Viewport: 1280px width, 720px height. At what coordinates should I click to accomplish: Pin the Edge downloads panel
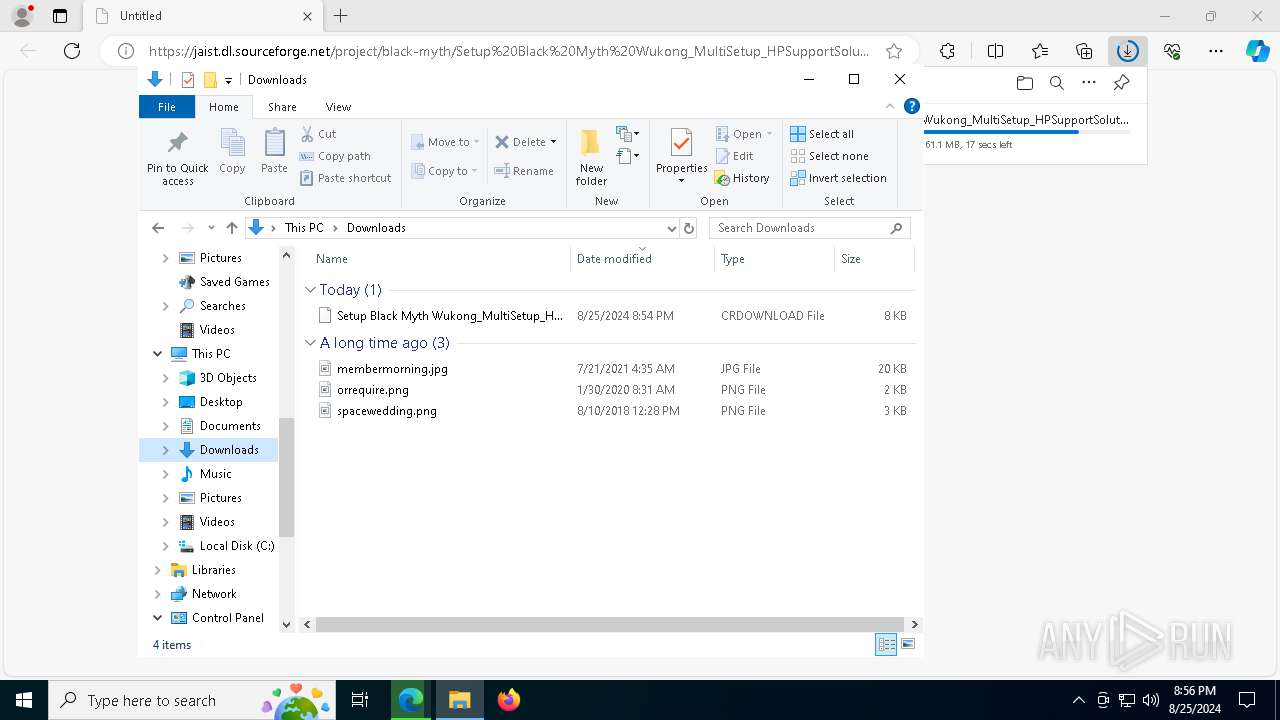click(x=1122, y=83)
